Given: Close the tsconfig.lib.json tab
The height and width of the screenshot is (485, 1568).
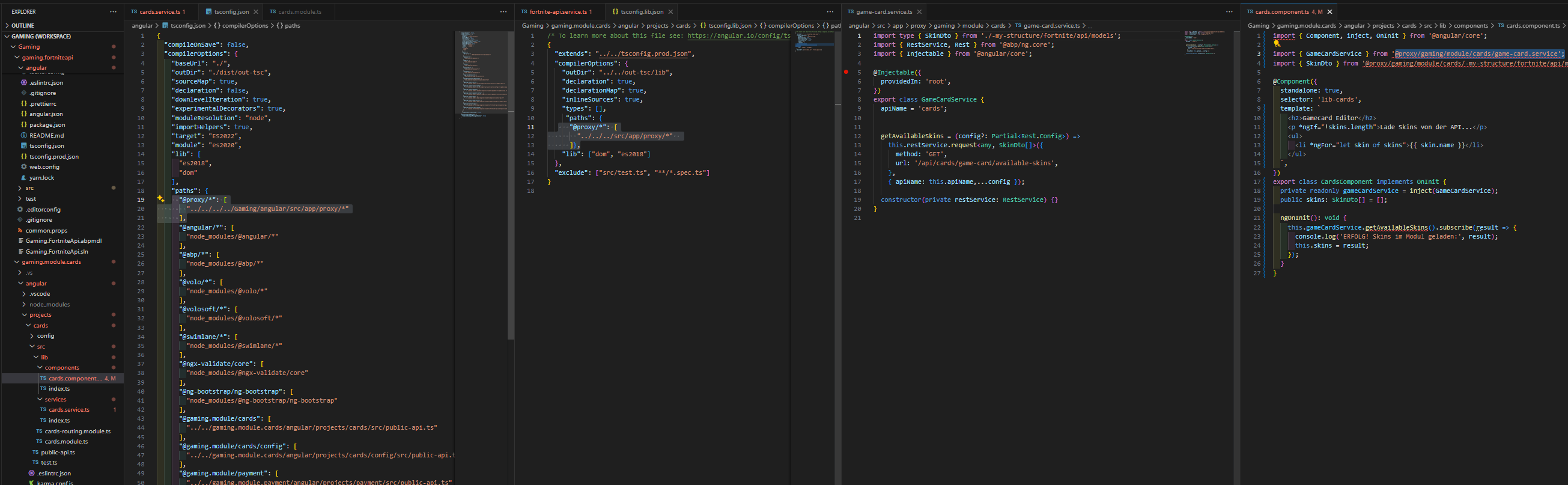Looking at the screenshot, I should click(671, 11).
